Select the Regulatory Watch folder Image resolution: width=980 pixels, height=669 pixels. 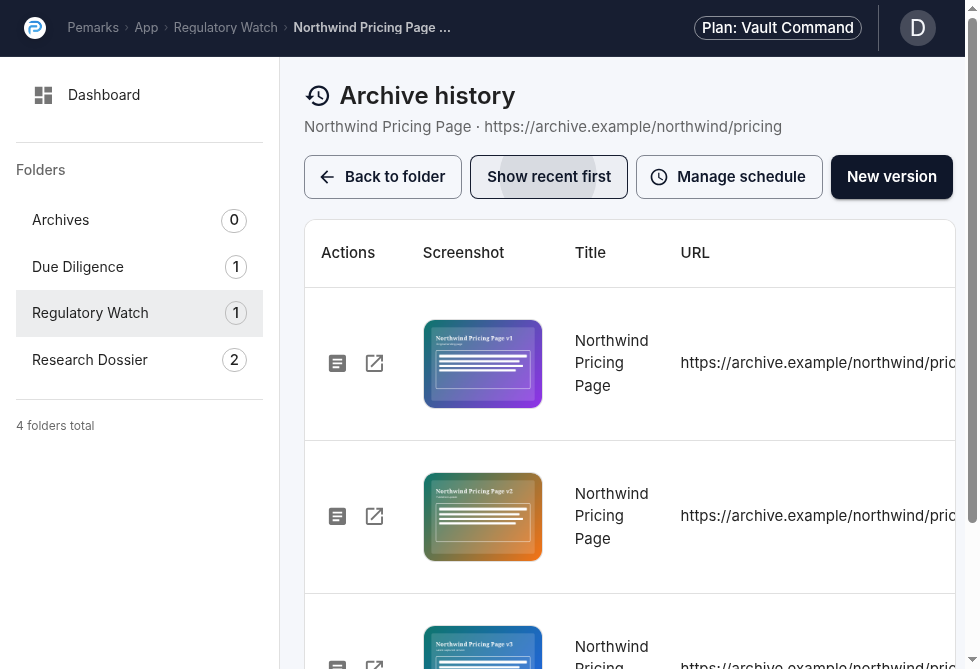point(139,313)
